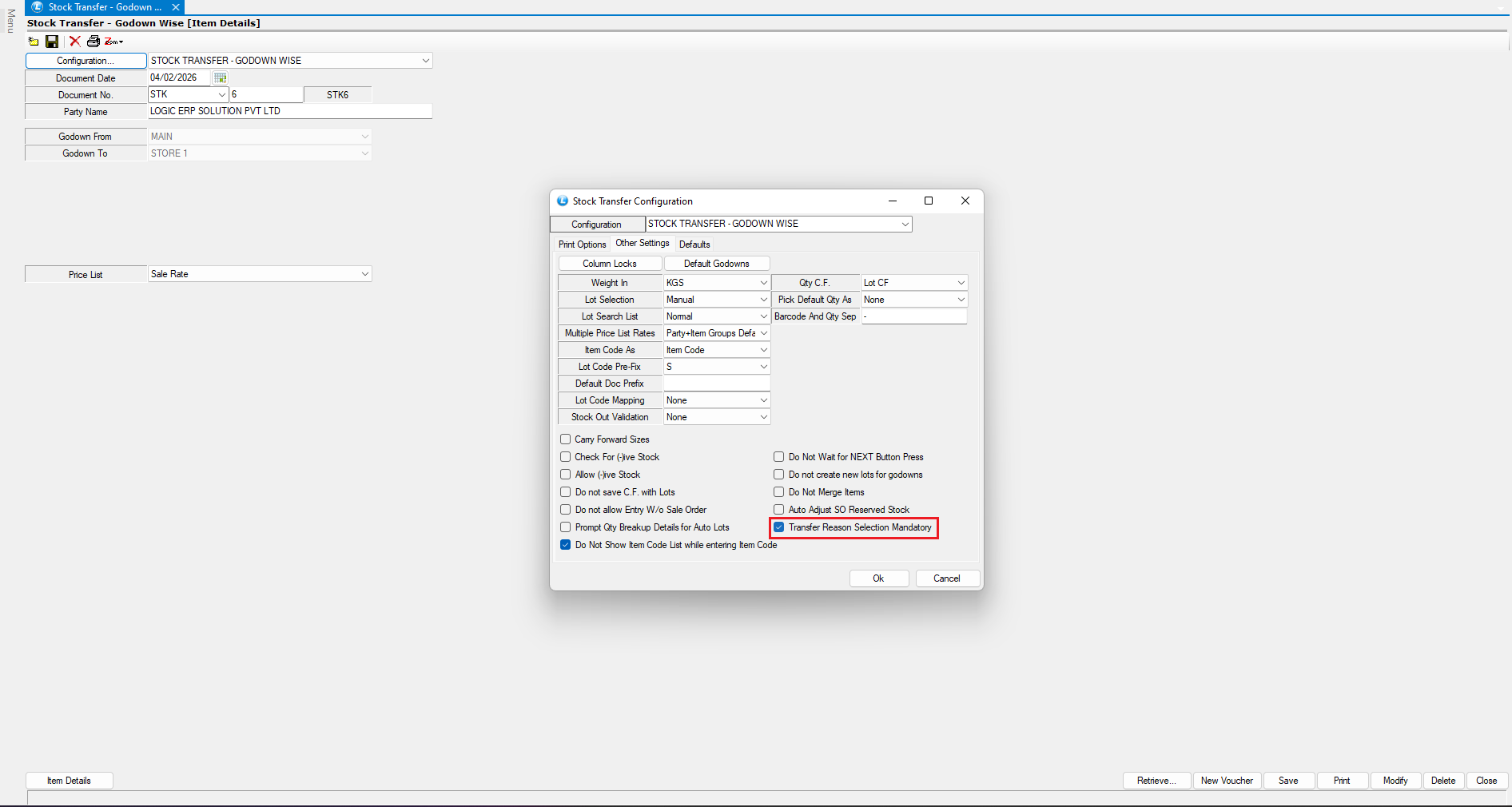Switch to the Print Options tab
Image resolution: width=1512 pixels, height=807 pixels.
coord(582,244)
